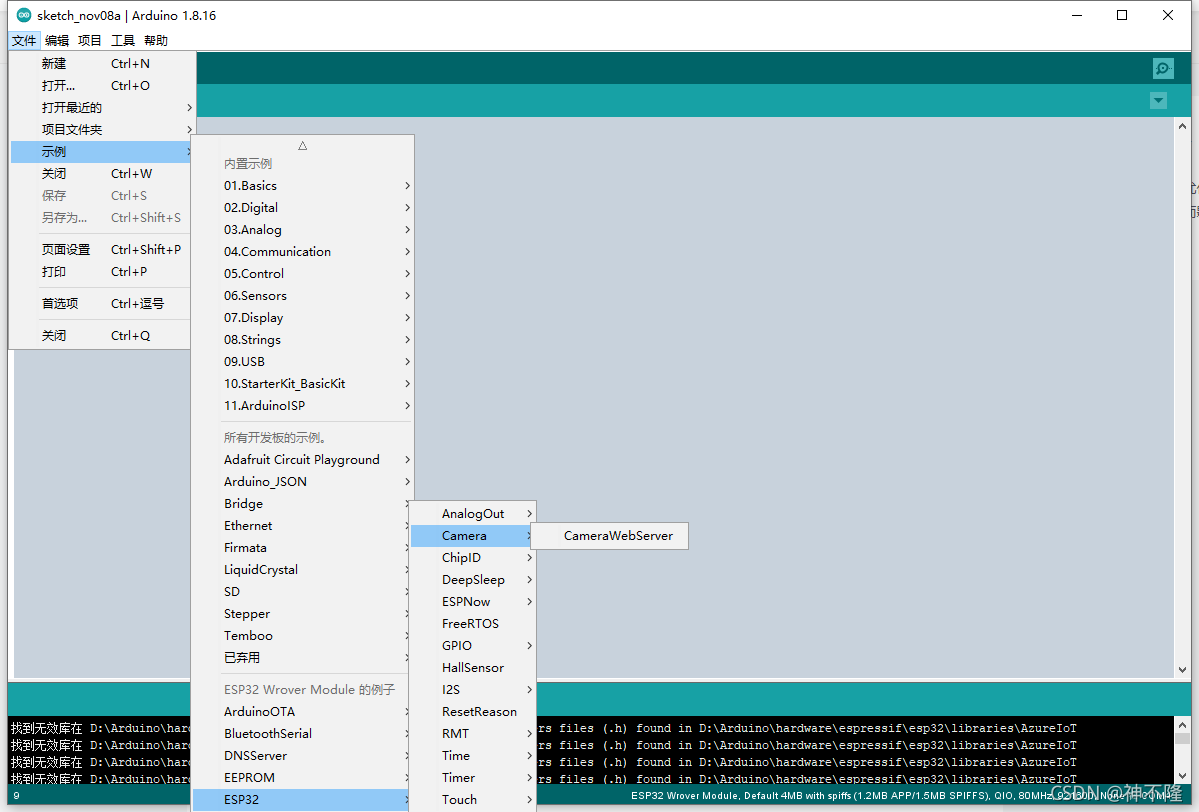Open the tab options dropdown arrow
The height and width of the screenshot is (812, 1199).
(x=1158, y=100)
